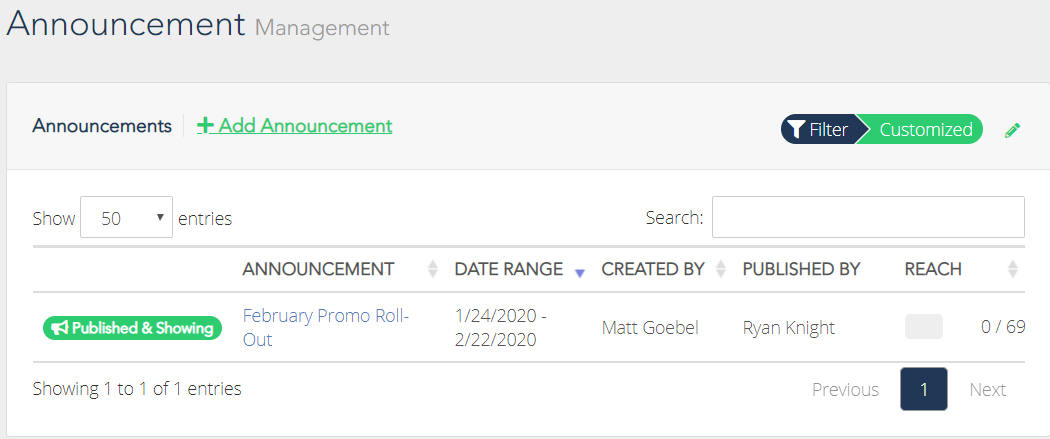Sort by Created By column arrows
The image size is (1050, 439).
coord(721,269)
